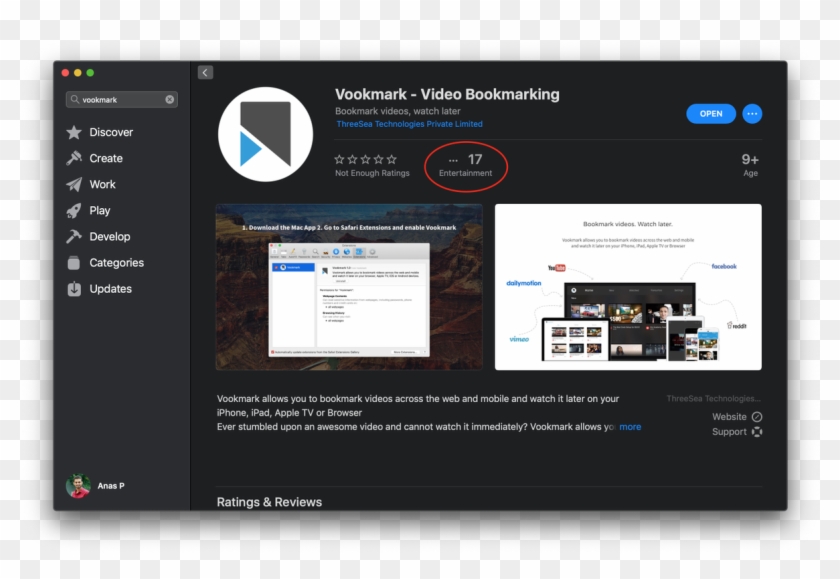Open the more options ellipsis menu
840x579 pixels.
tap(752, 114)
